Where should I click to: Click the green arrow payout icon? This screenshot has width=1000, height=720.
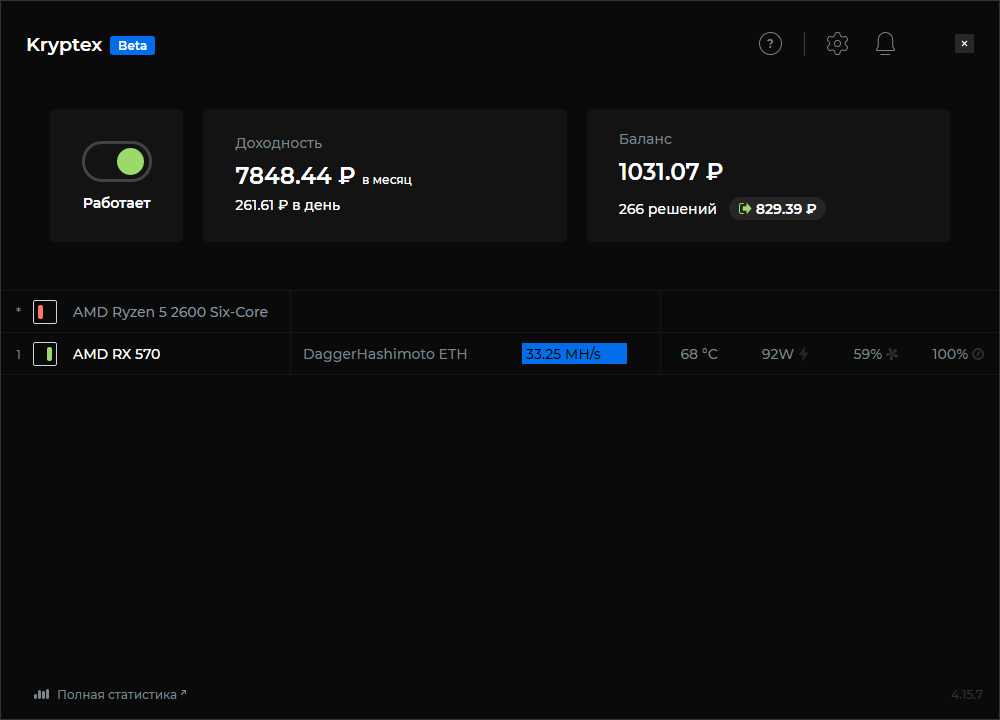(744, 209)
